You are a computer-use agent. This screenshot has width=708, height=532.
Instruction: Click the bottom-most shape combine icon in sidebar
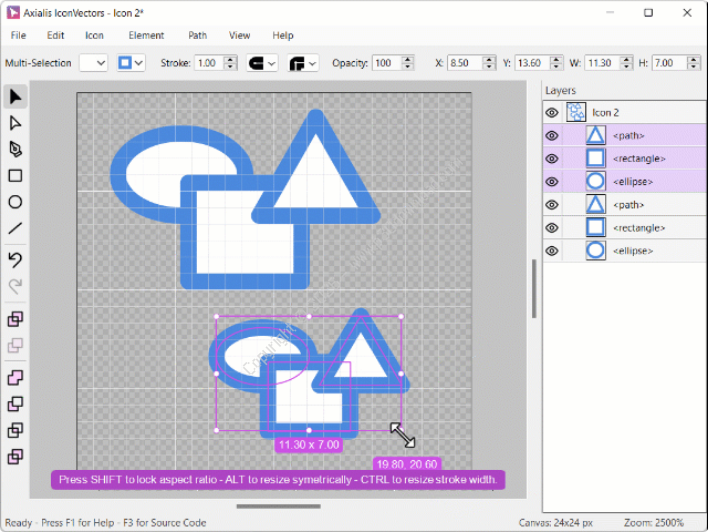(x=15, y=457)
